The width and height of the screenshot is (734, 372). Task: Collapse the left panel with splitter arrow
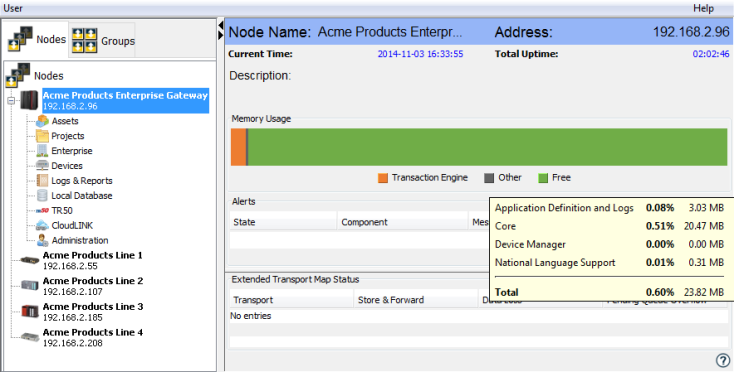pos(220,24)
